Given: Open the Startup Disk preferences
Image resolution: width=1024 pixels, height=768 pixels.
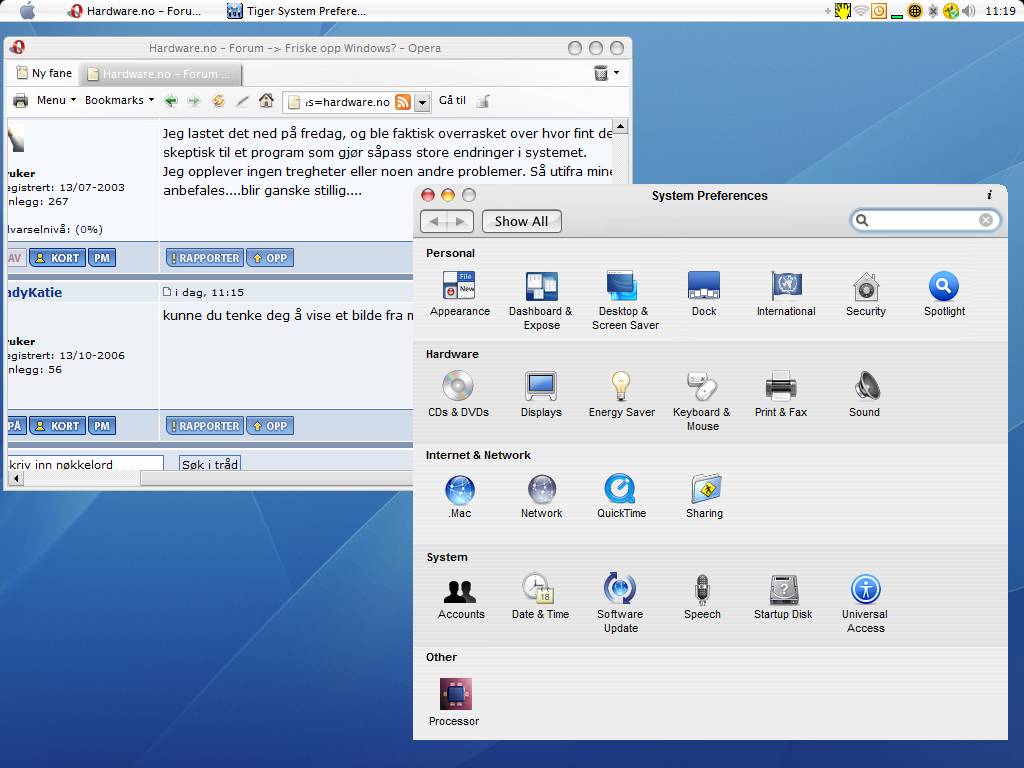Looking at the screenshot, I should [x=783, y=590].
